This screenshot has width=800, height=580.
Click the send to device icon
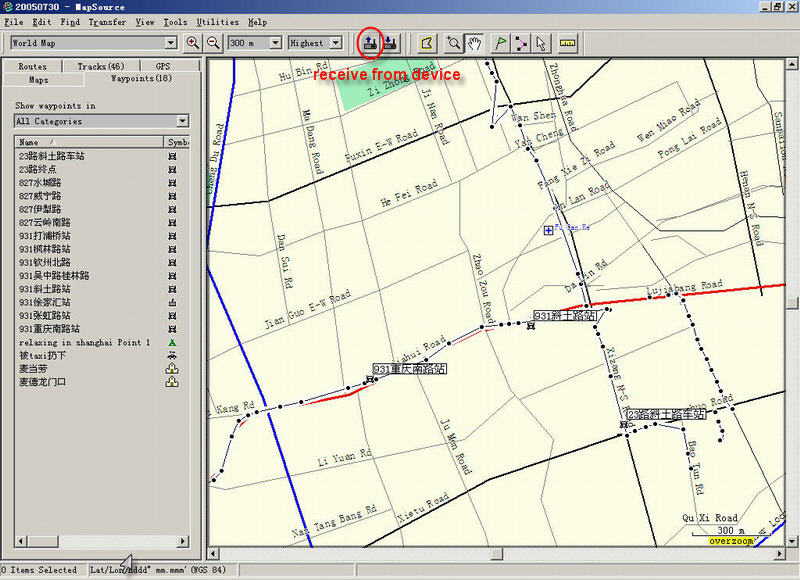[x=391, y=43]
